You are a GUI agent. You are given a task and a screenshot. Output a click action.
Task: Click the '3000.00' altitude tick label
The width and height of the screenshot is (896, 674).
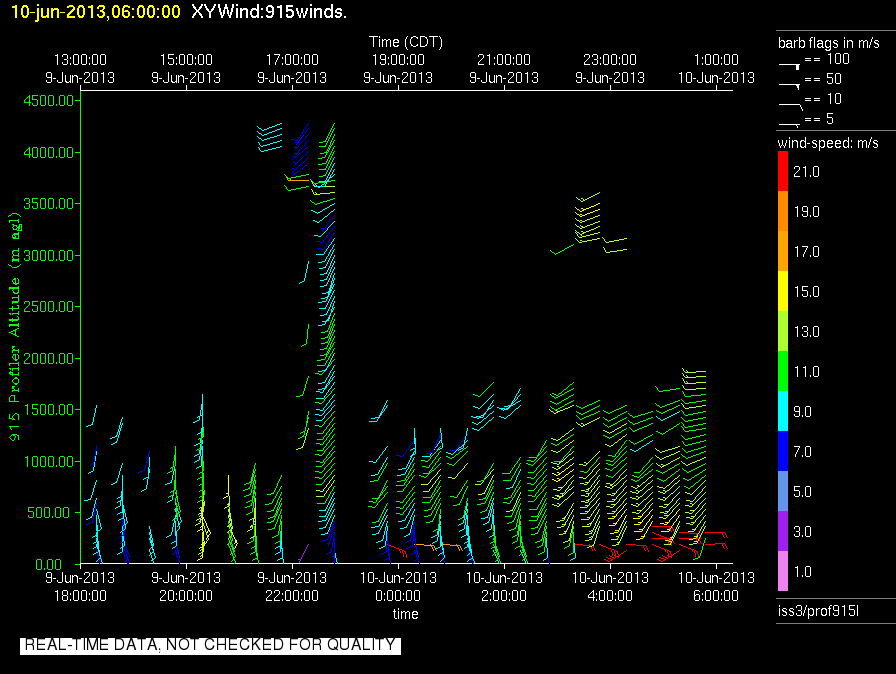pyautogui.click(x=49, y=255)
